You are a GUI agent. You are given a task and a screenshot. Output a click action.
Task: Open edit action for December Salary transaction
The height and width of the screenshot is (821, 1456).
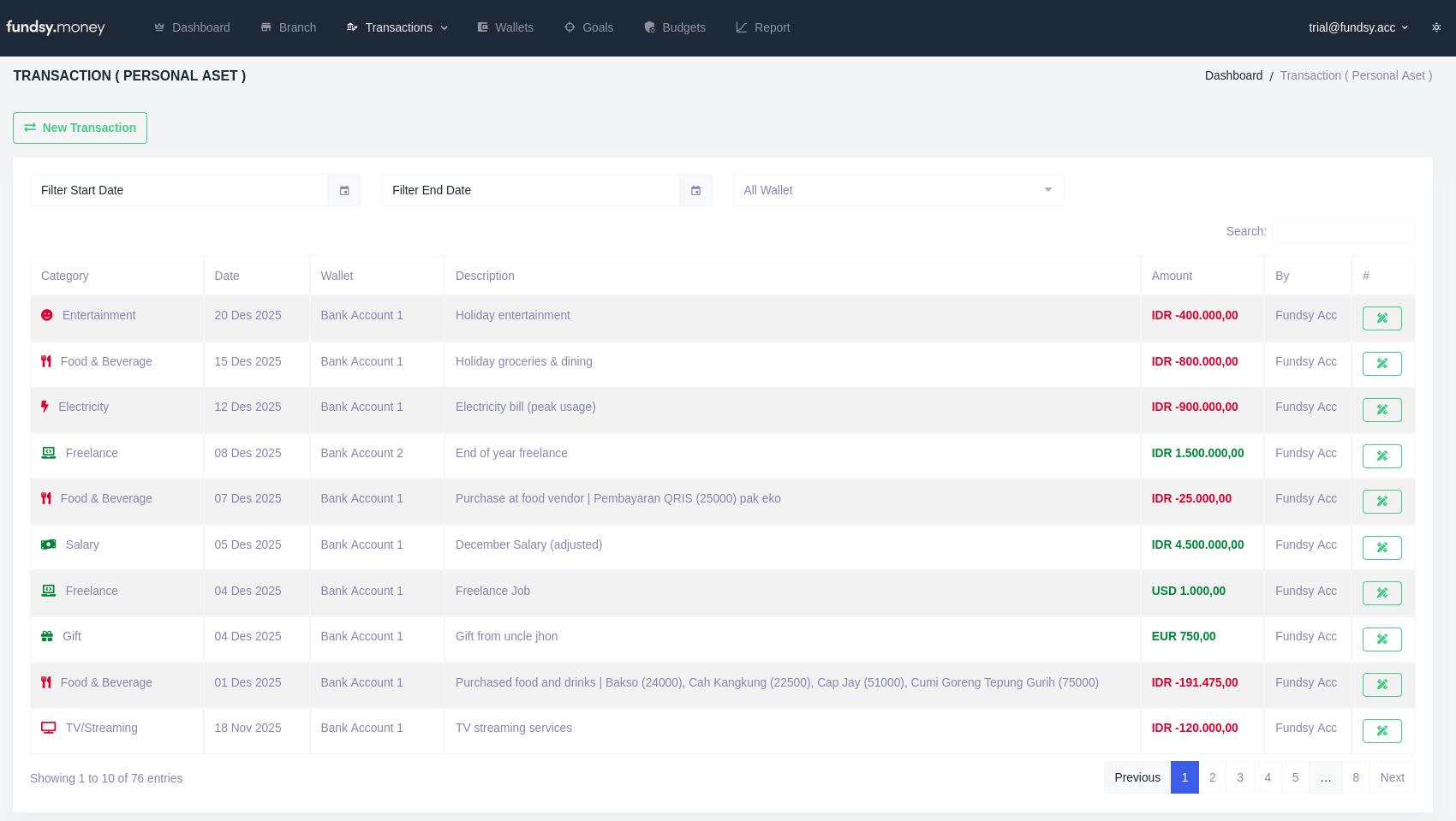(x=1381, y=548)
